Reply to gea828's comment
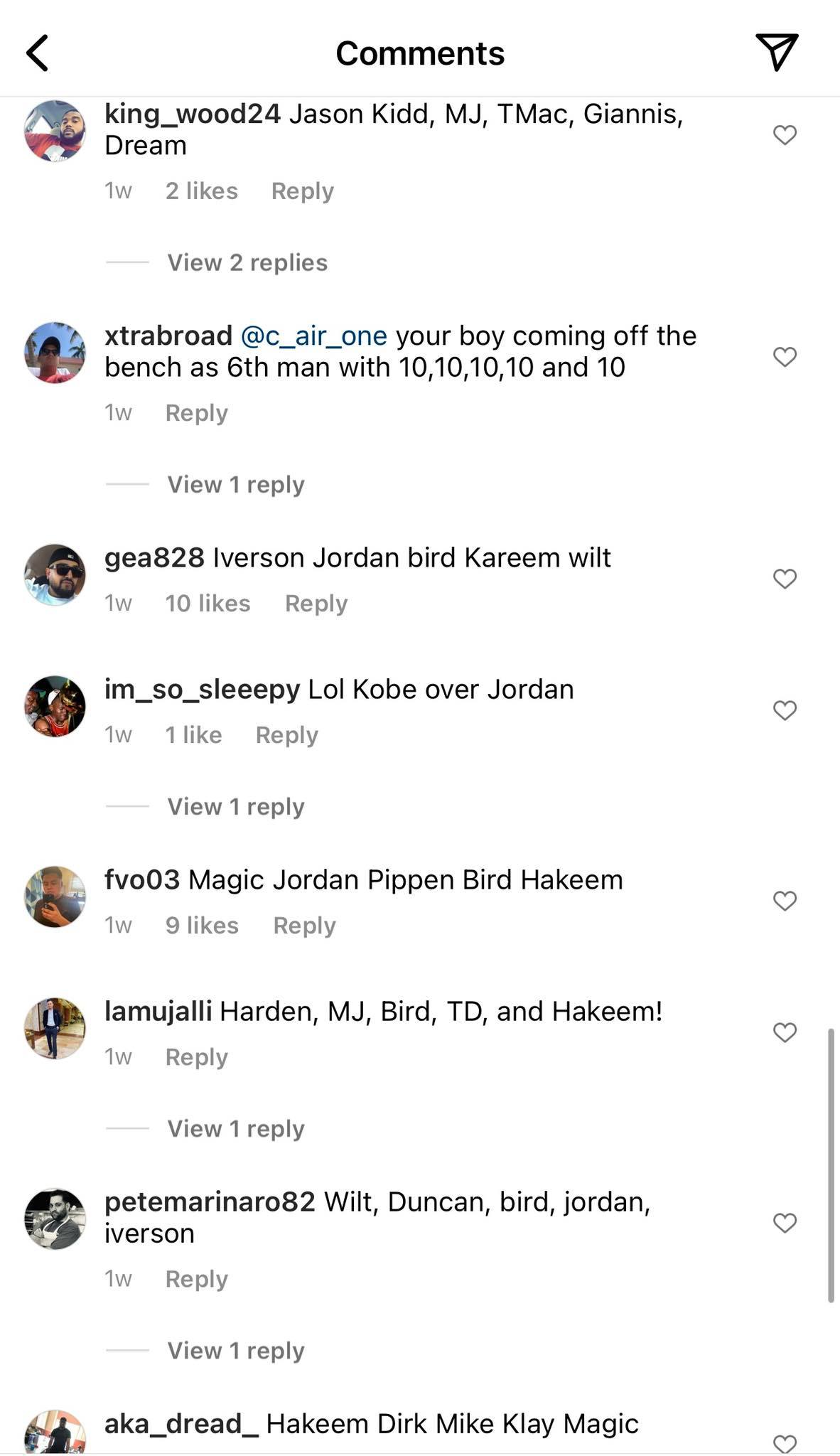 coord(316,603)
